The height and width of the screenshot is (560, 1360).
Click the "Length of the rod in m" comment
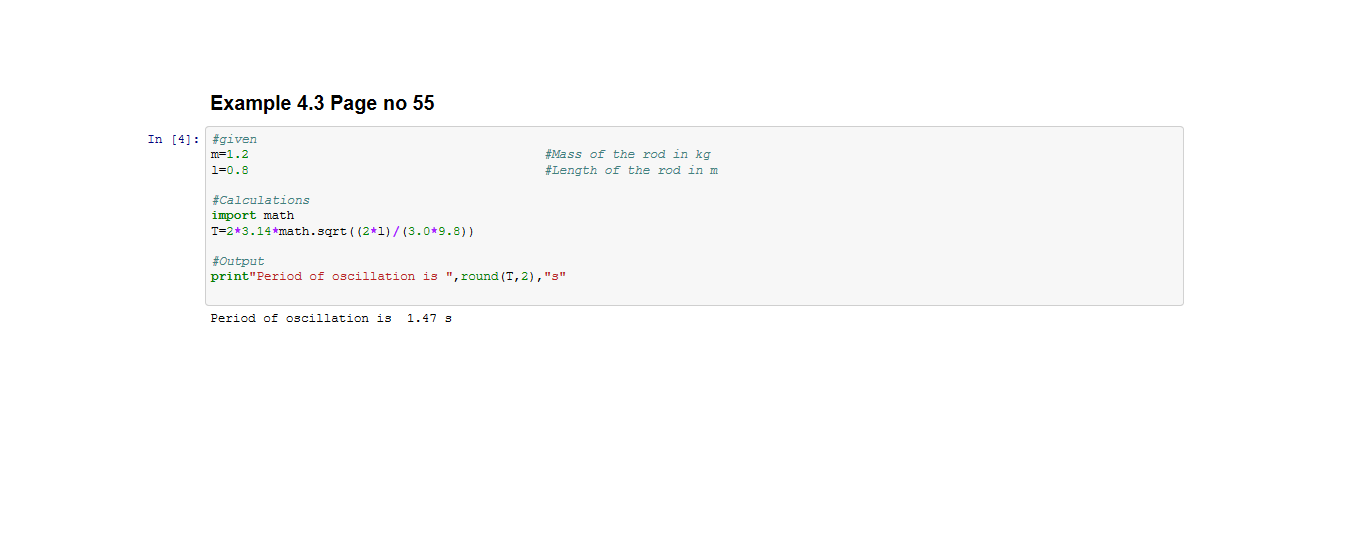pyautogui.click(x=631, y=170)
